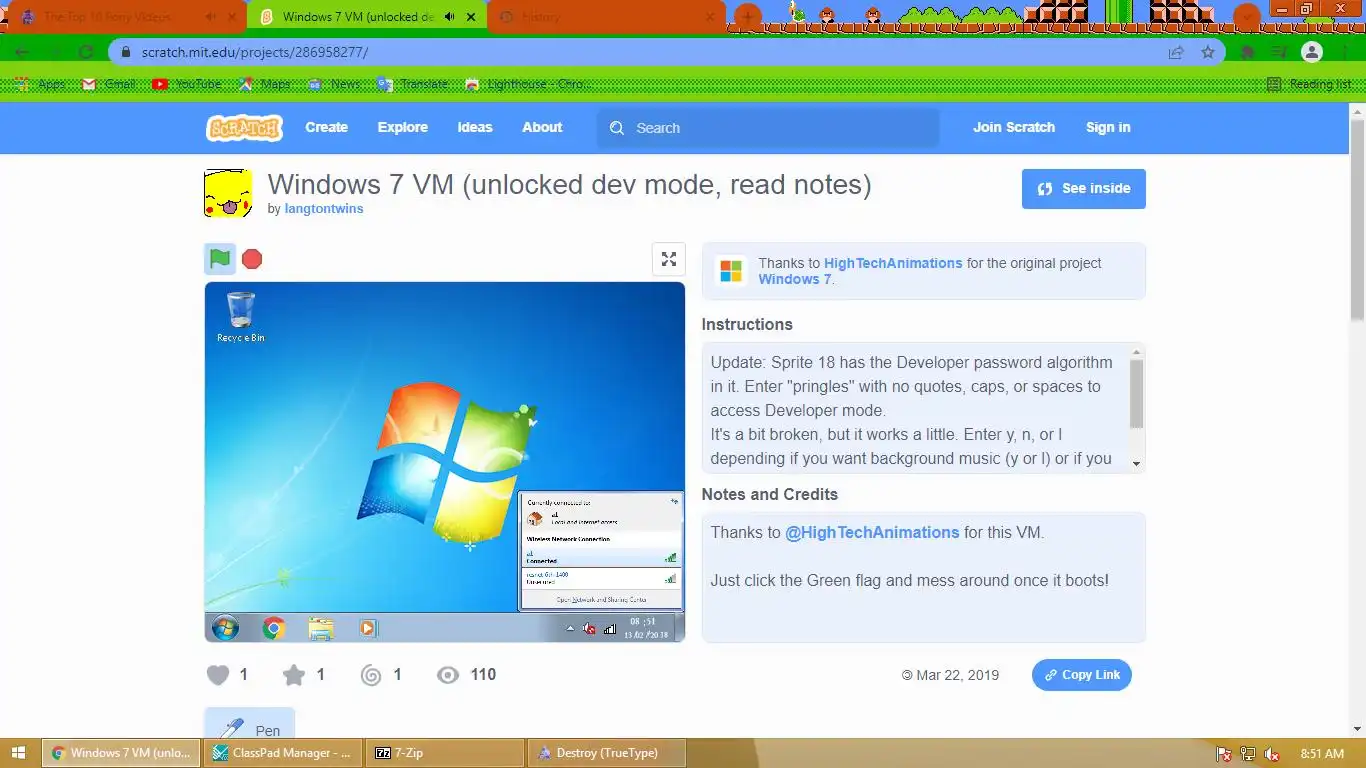The image size is (1366, 768).
Task: Open the Extensions puzzle icon
Action: [1248, 52]
